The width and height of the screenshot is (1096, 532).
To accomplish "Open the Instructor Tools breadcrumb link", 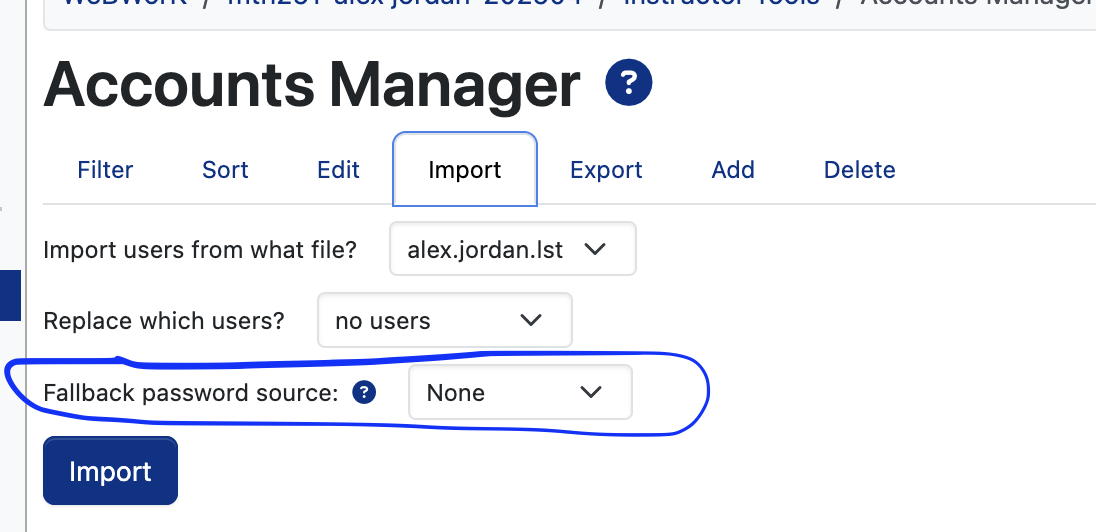I will (720, 3).
